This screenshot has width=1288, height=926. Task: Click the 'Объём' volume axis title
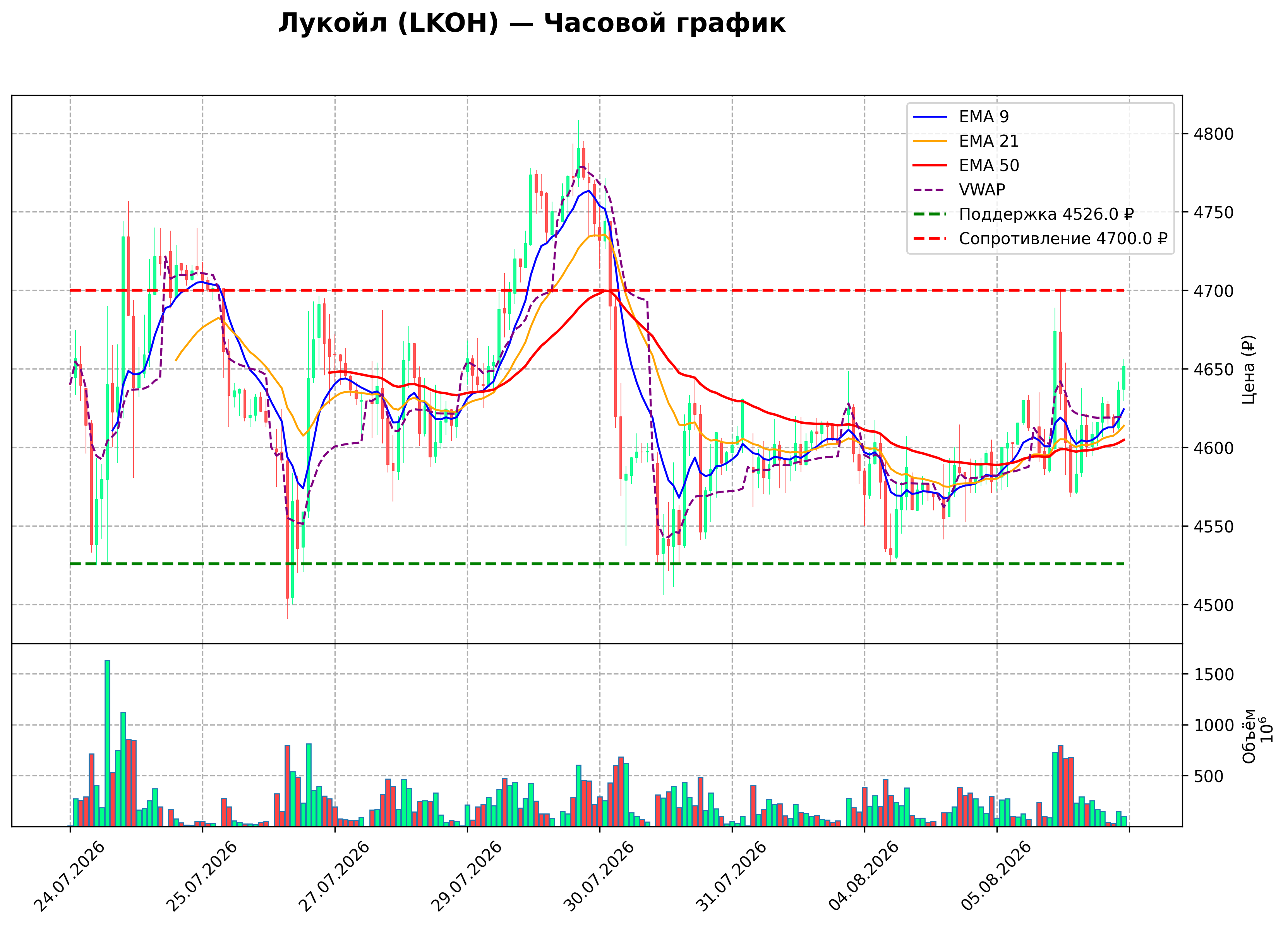pos(1249,736)
